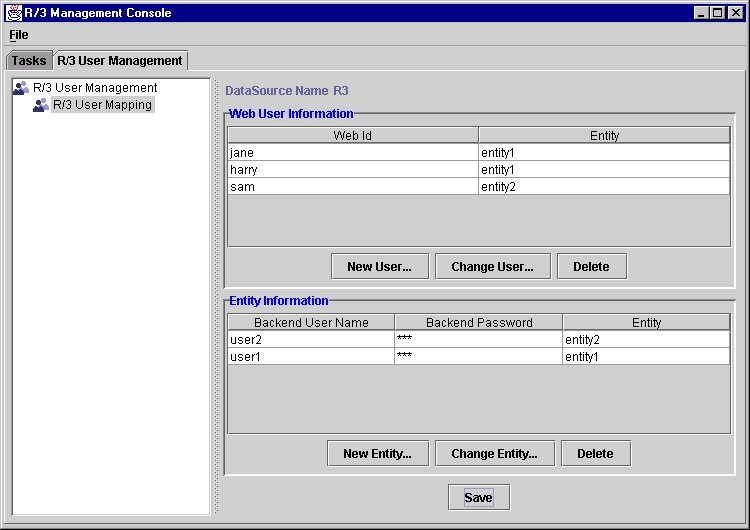This screenshot has width=750, height=530.
Task: Click the Web Id column header
Action: 353,135
